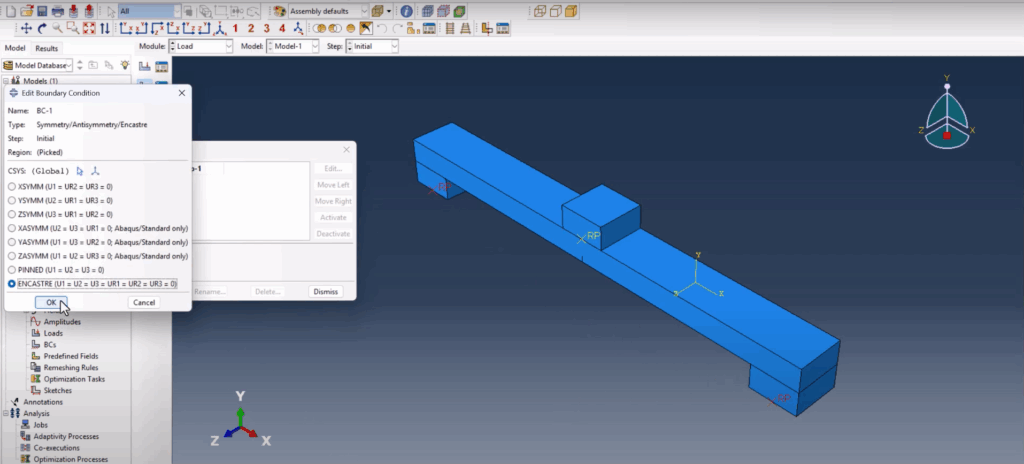Select the Rotate view tool
Screen dimensions: 1024x464
[x=42, y=28]
